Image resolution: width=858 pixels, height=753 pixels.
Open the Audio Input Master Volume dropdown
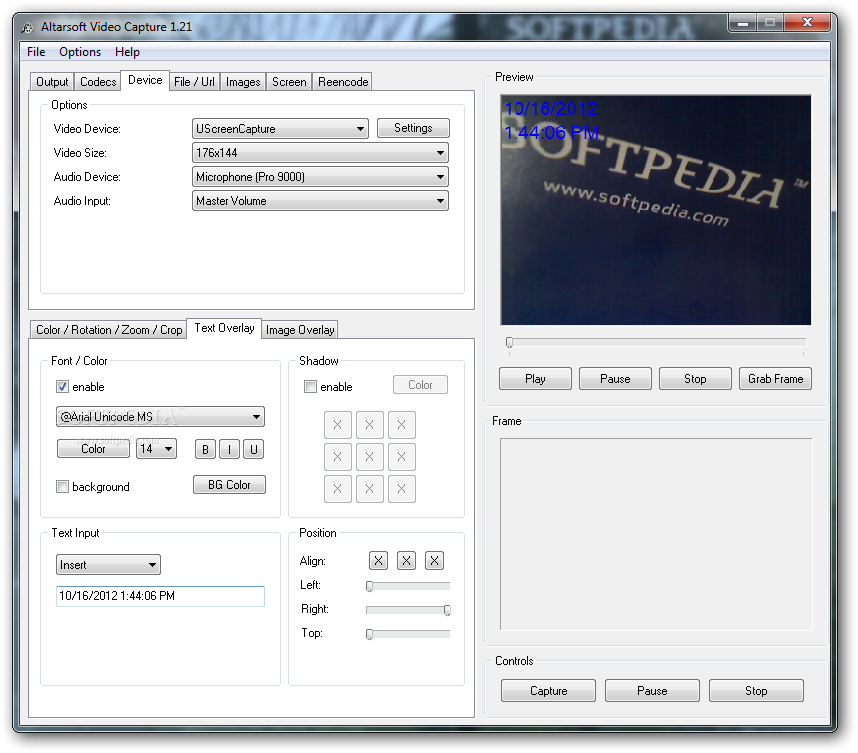coord(320,201)
